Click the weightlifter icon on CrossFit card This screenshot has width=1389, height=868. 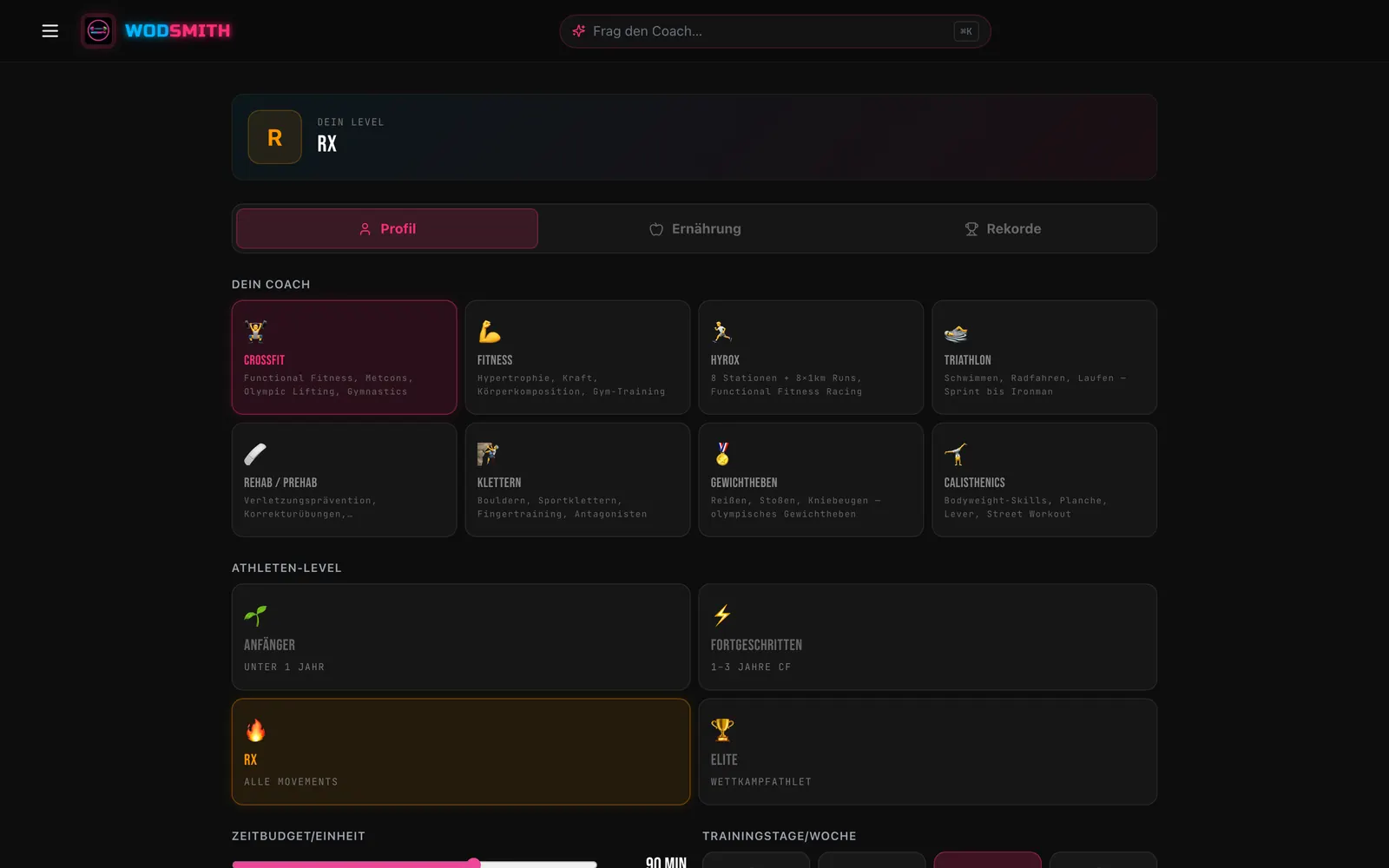click(x=255, y=332)
